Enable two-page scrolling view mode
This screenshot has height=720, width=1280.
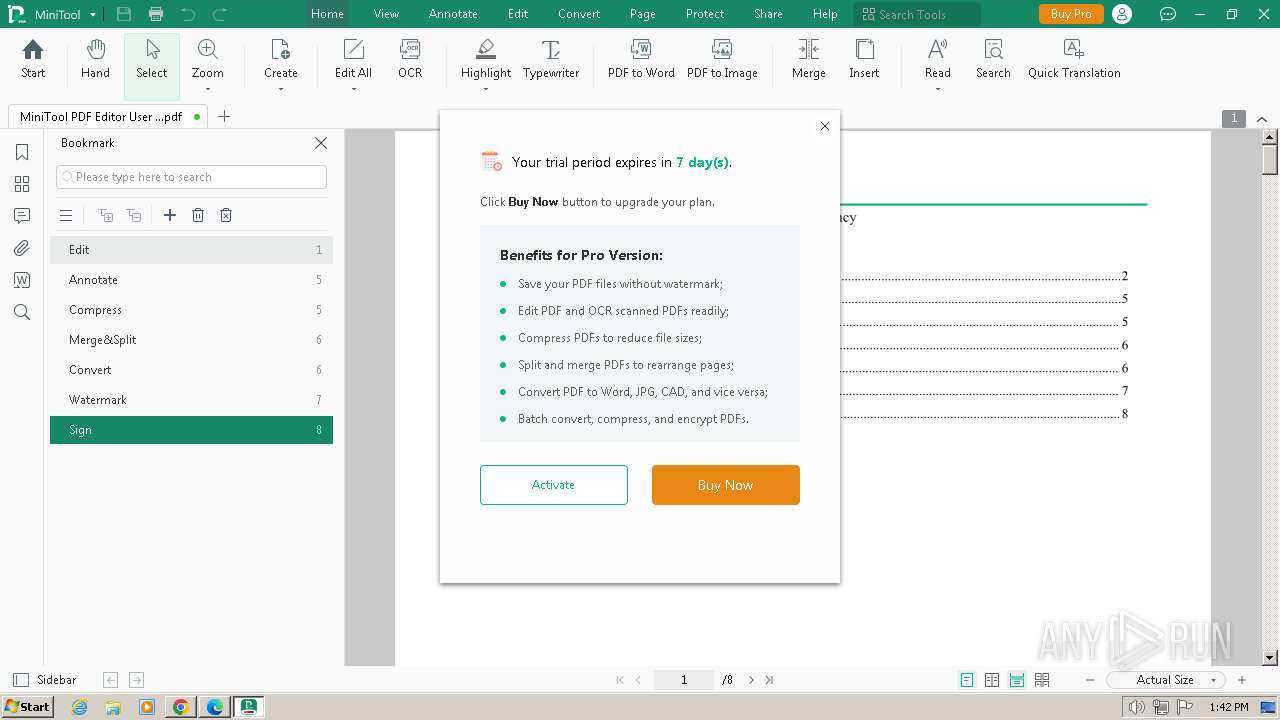click(1042, 680)
